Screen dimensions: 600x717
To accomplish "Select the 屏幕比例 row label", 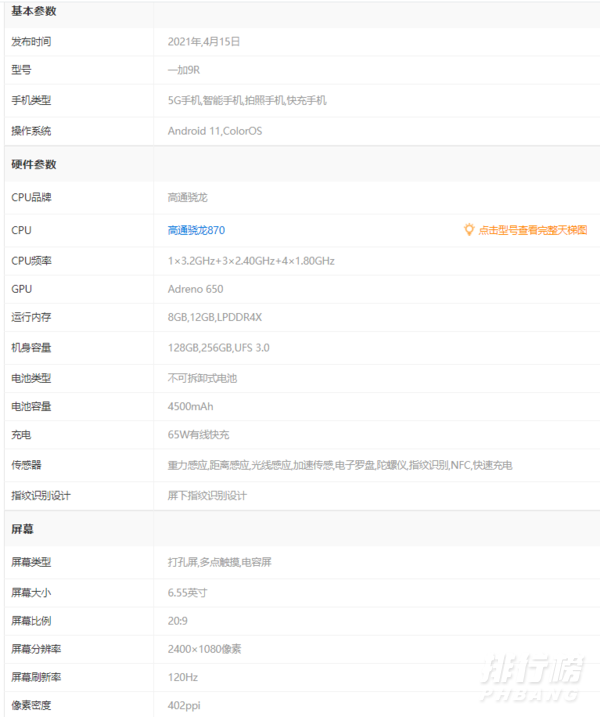I will tap(31, 621).
